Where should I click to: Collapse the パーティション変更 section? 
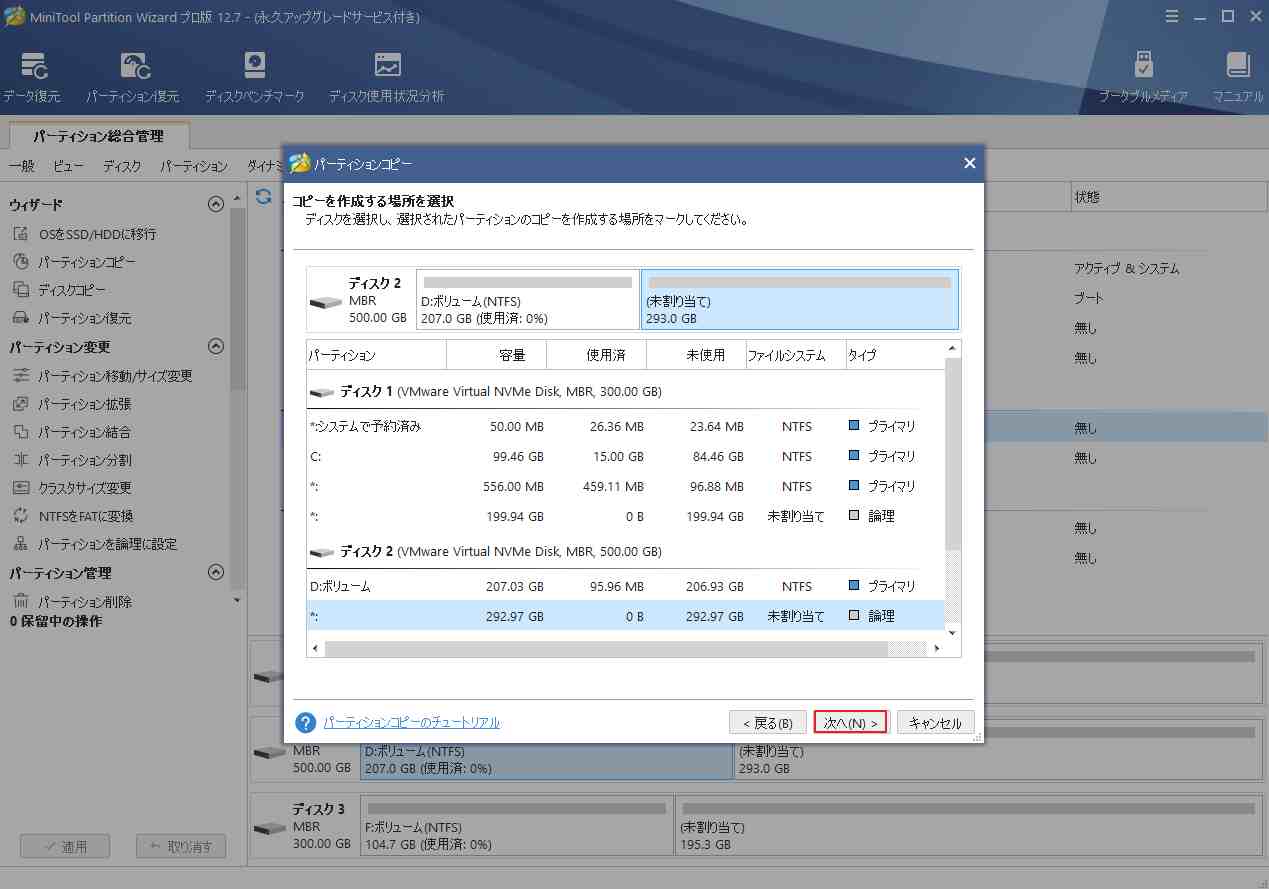tap(215, 347)
